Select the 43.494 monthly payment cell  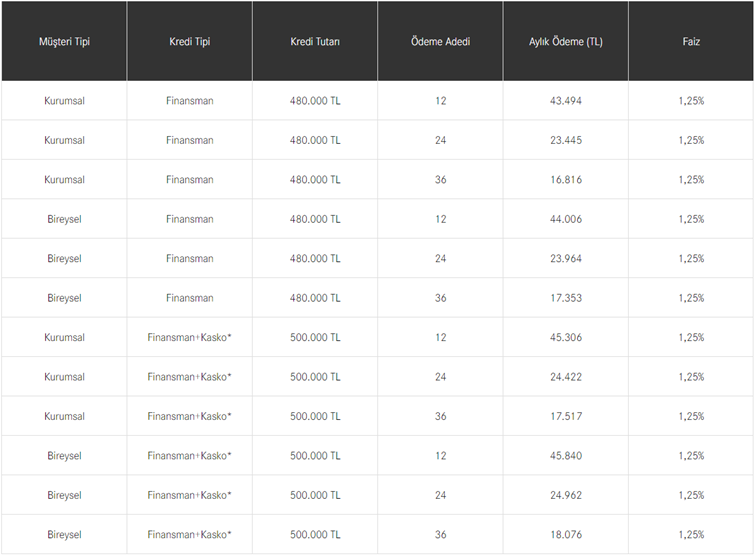[x=566, y=101]
